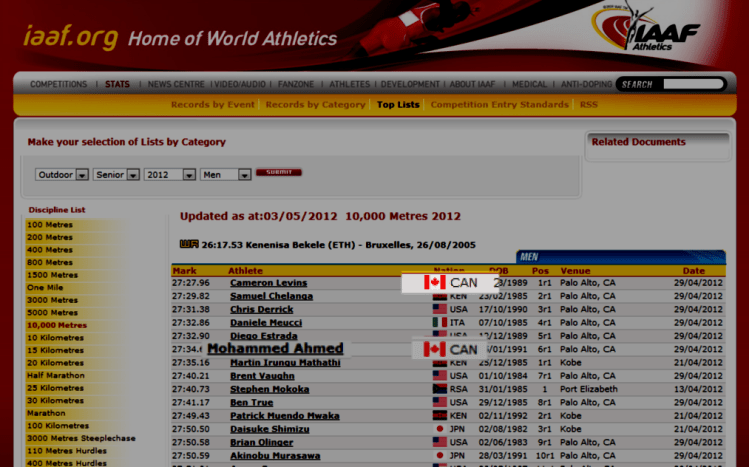Click the Japan flag beside Daisuke Shimizu
The height and width of the screenshot is (467, 749).
tap(439, 428)
